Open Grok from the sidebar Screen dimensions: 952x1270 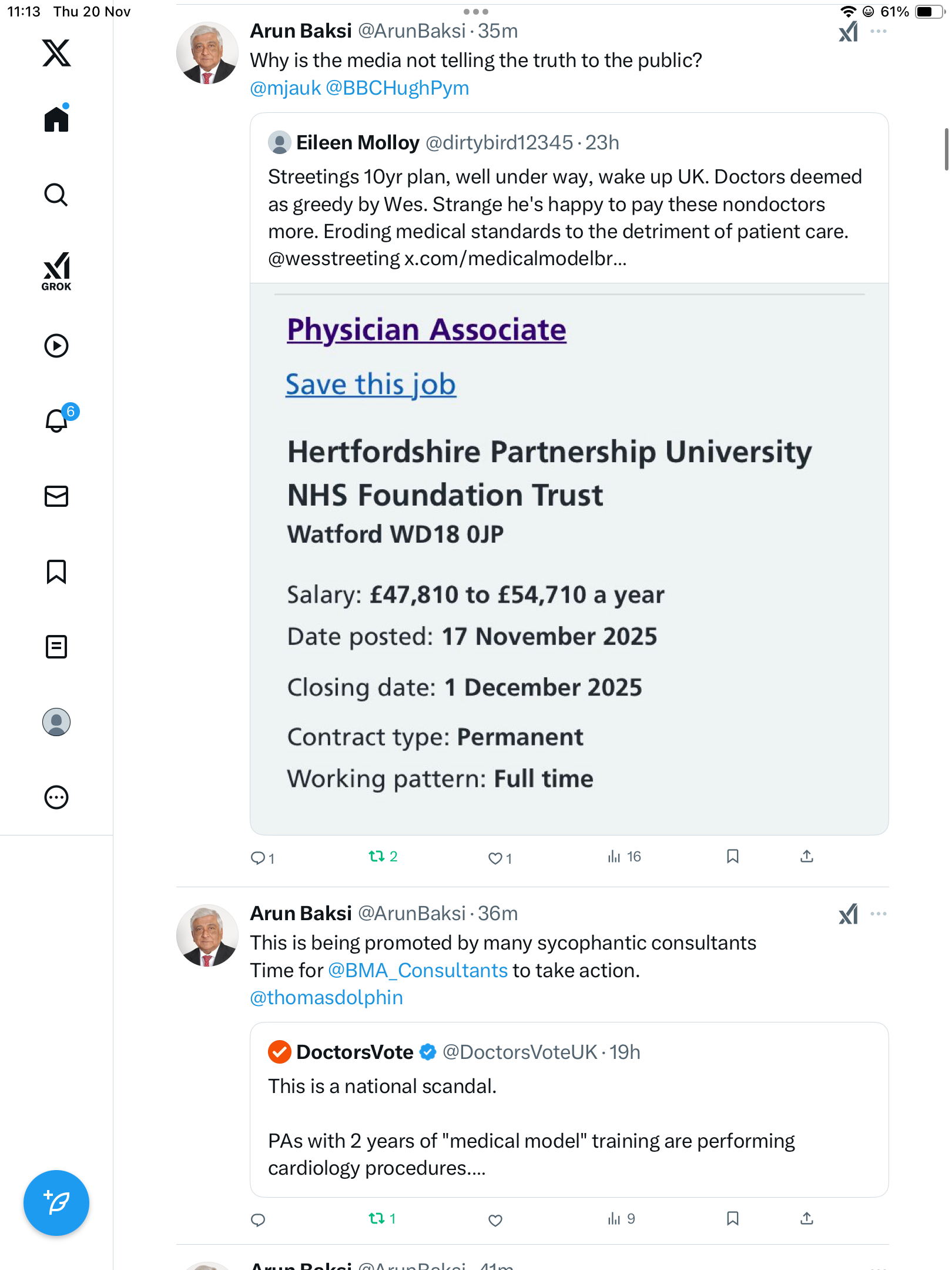click(x=56, y=272)
